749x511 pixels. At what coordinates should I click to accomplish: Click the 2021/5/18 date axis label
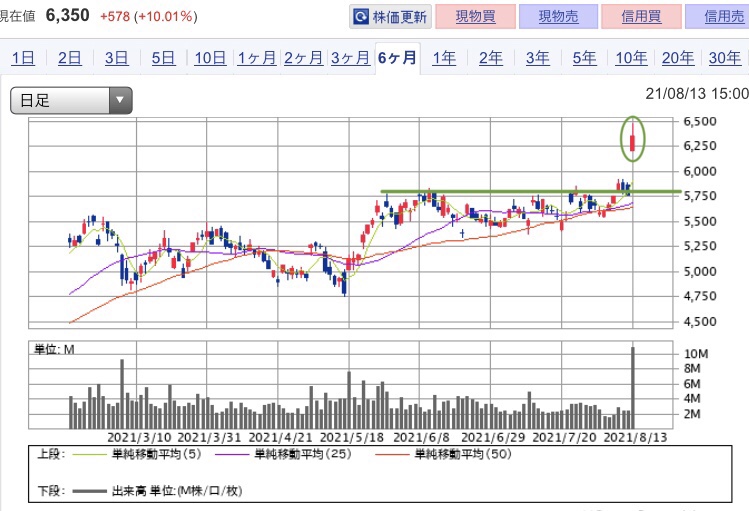coord(352,437)
